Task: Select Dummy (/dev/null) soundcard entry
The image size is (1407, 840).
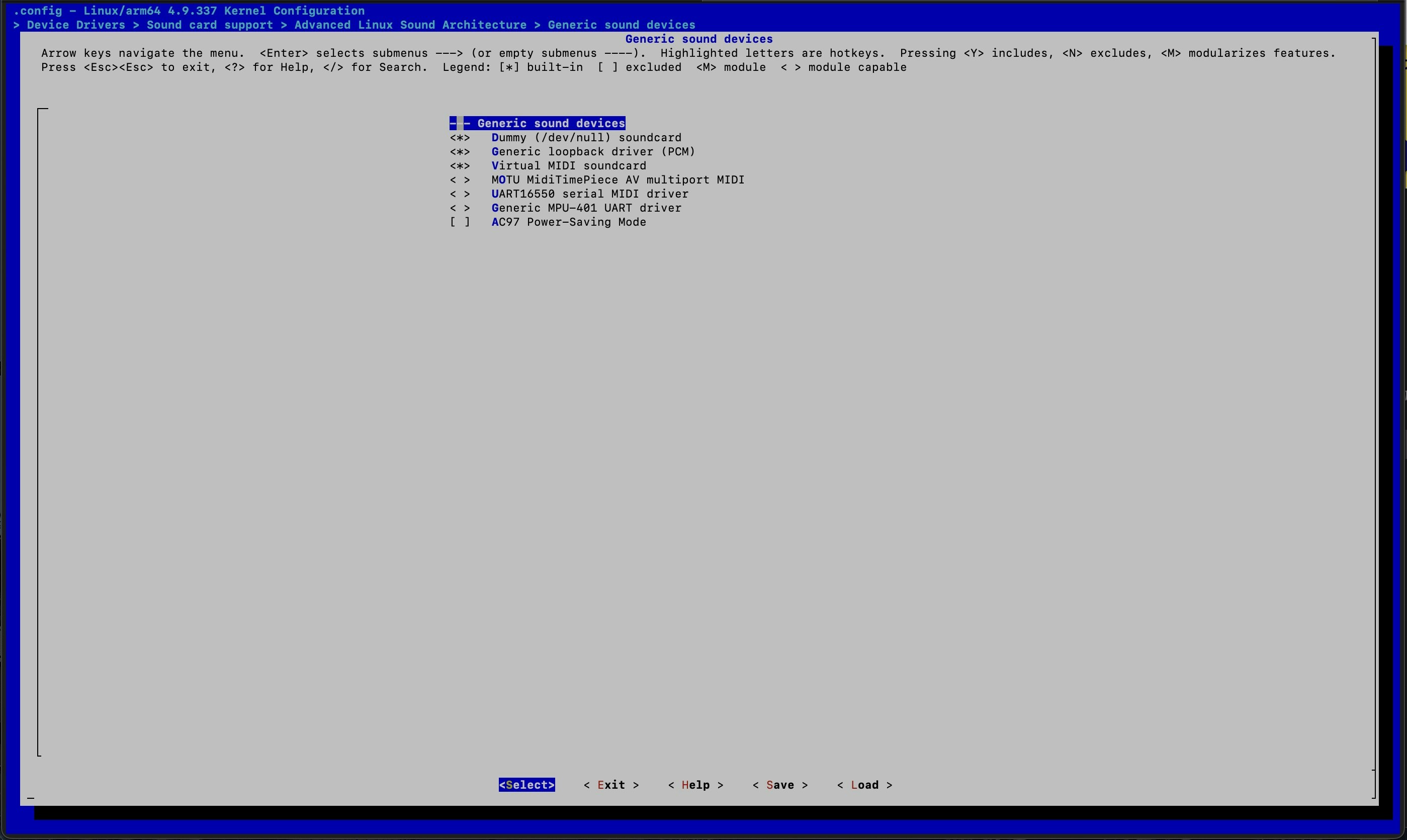Action: [x=586, y=138]
